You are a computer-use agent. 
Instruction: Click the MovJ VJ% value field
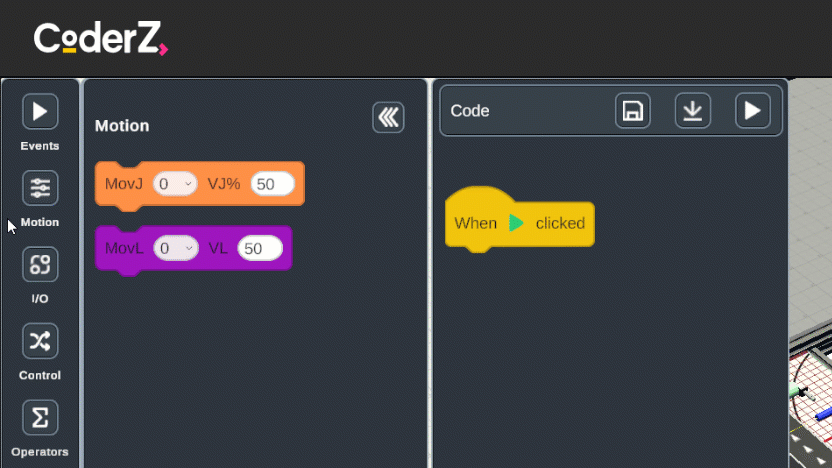click(272, 184)
